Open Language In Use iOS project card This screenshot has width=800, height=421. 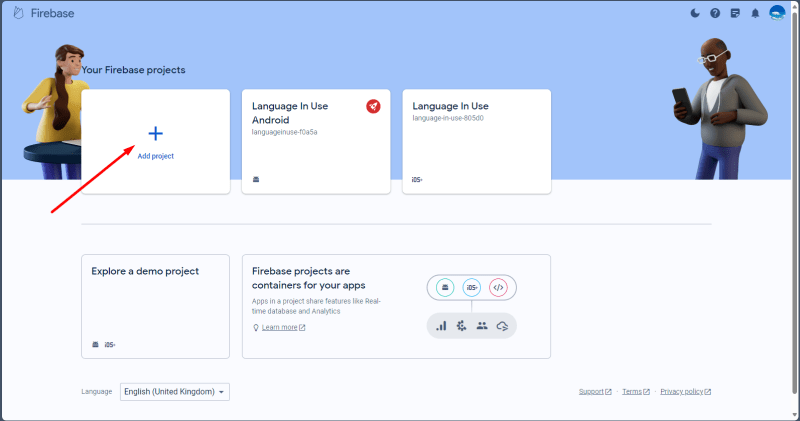click(477, 141)
